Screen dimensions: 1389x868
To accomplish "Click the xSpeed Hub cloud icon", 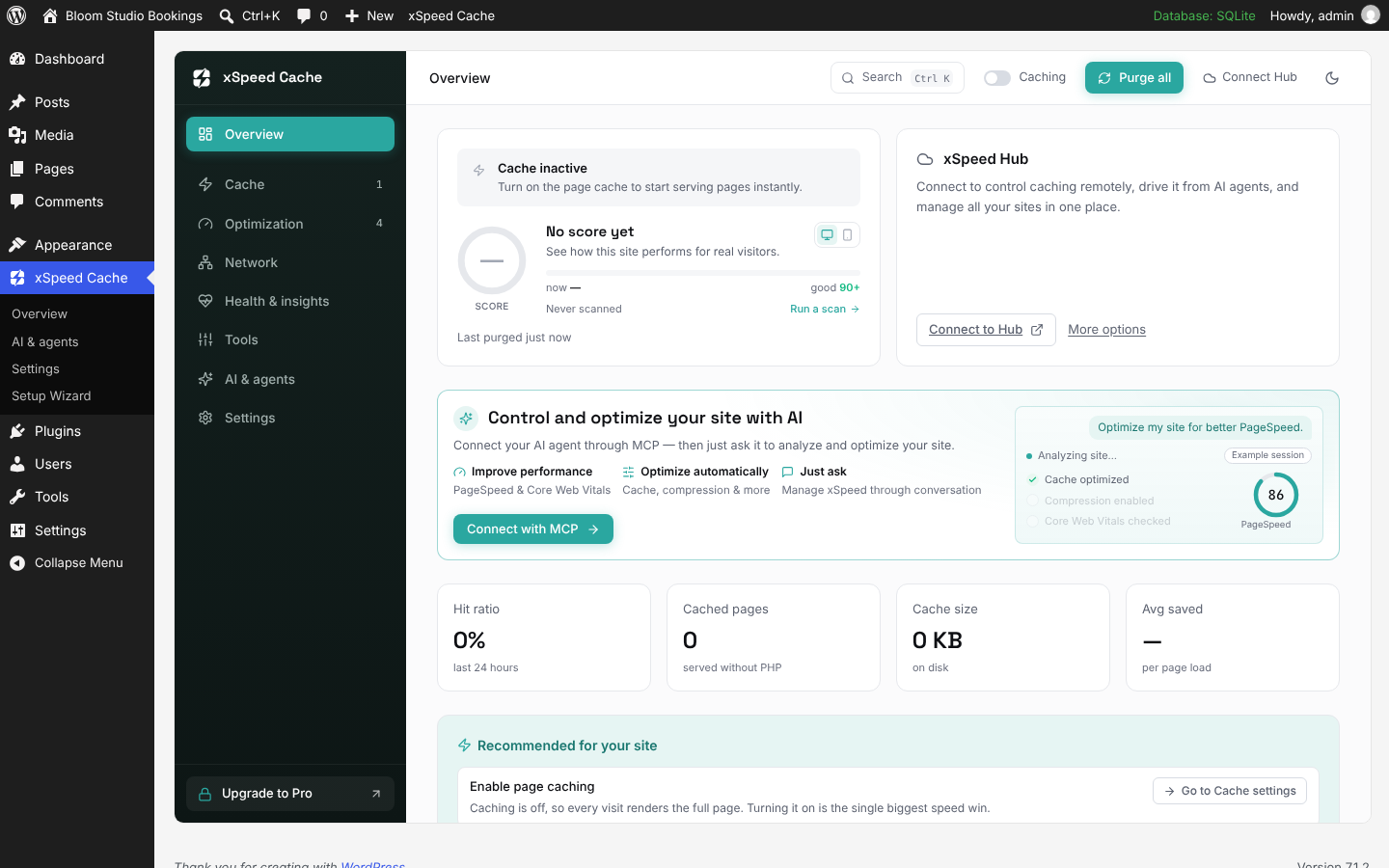I will coord(925,159).
